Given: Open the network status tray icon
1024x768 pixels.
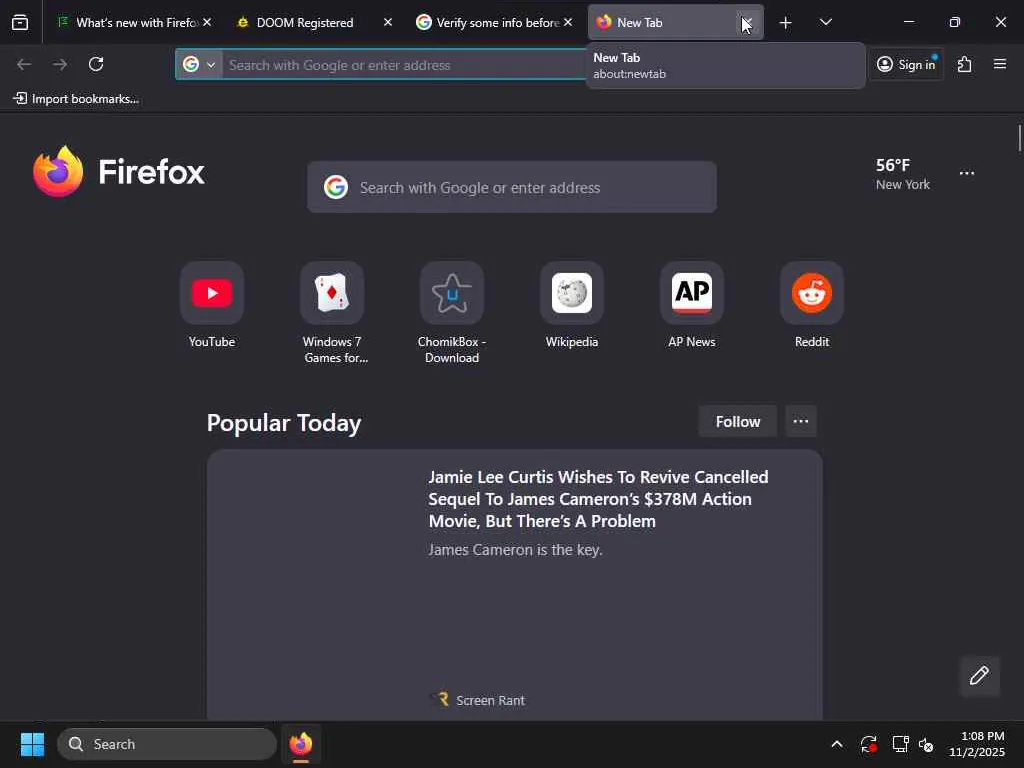Looking at the screenshot, I should 901,744.
